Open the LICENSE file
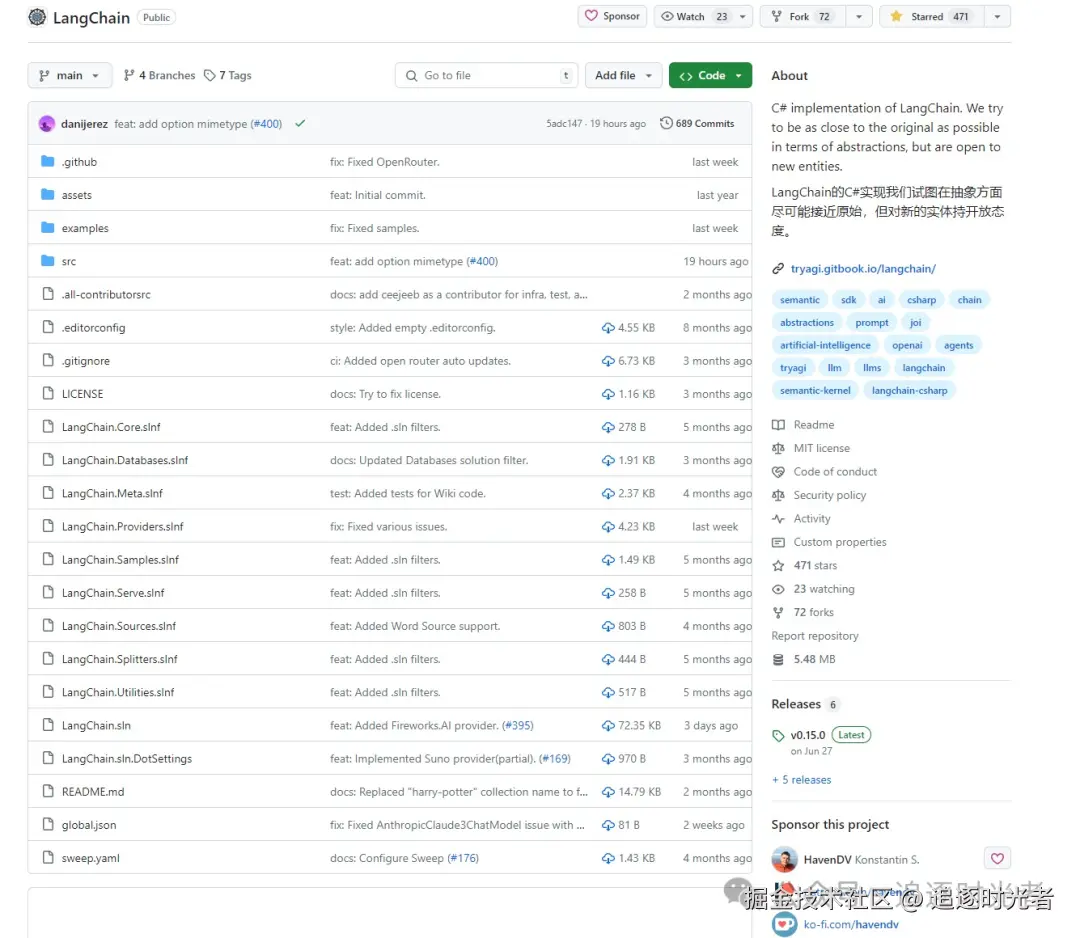This screenshot has height=938, width=1080. click(x=83, y=394)
